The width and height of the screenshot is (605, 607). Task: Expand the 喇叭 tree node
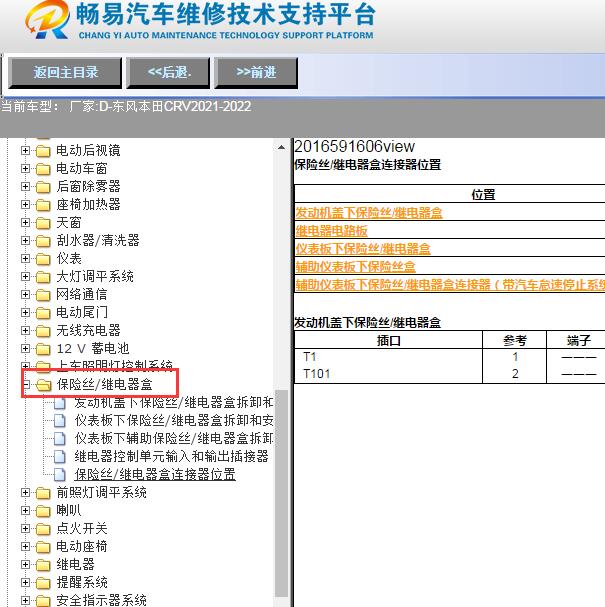25,511
